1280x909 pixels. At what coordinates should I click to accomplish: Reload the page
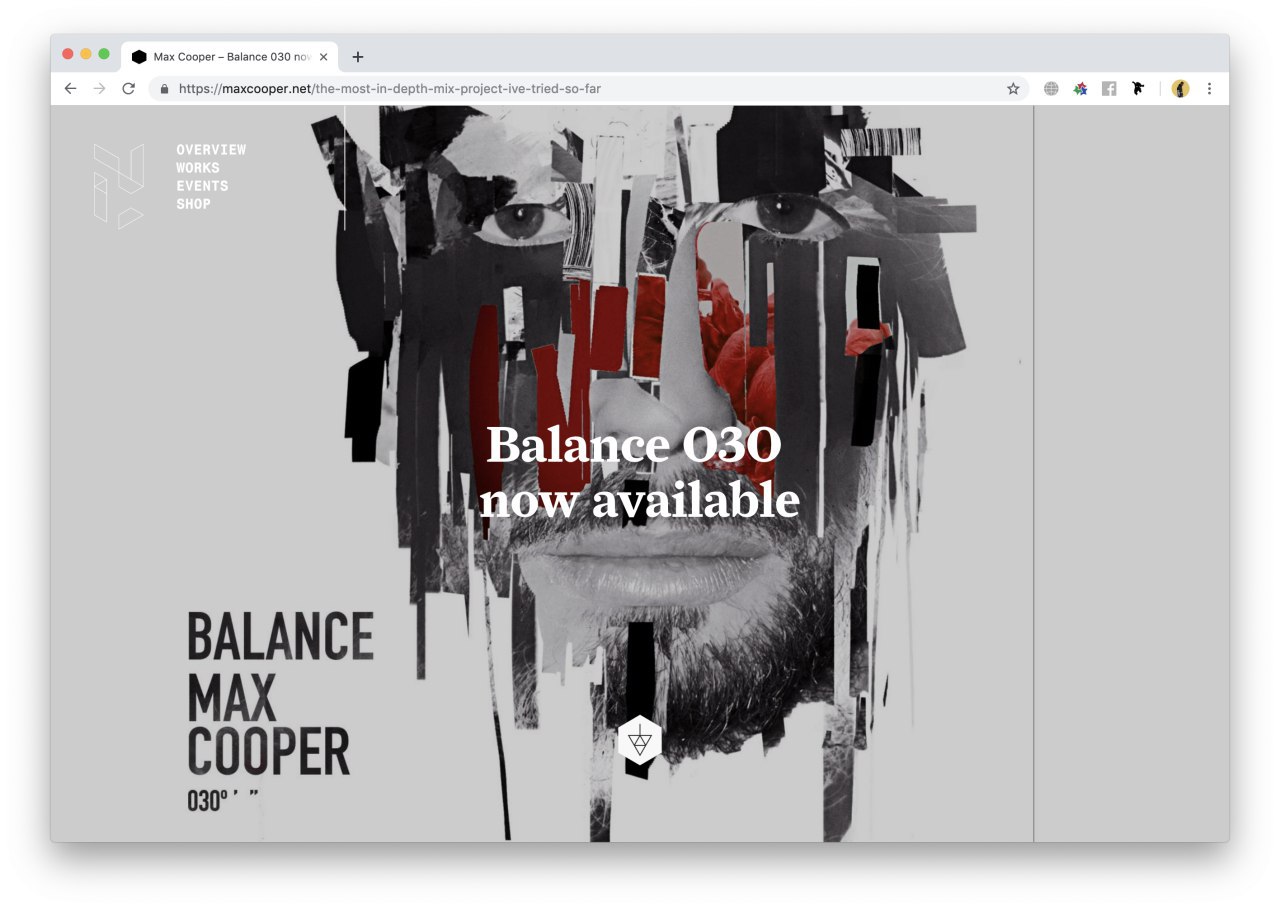click(x=128, y=89)
